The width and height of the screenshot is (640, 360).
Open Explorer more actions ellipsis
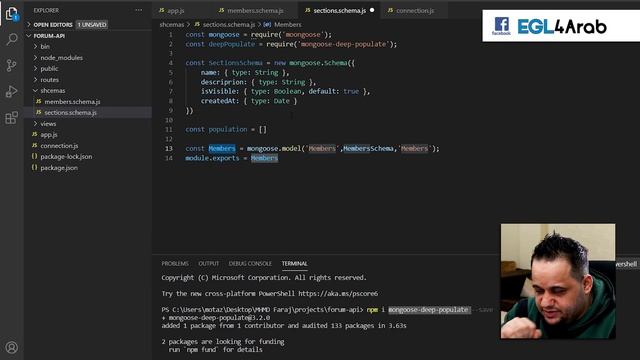pyautogui.click(x=139, y=10)
